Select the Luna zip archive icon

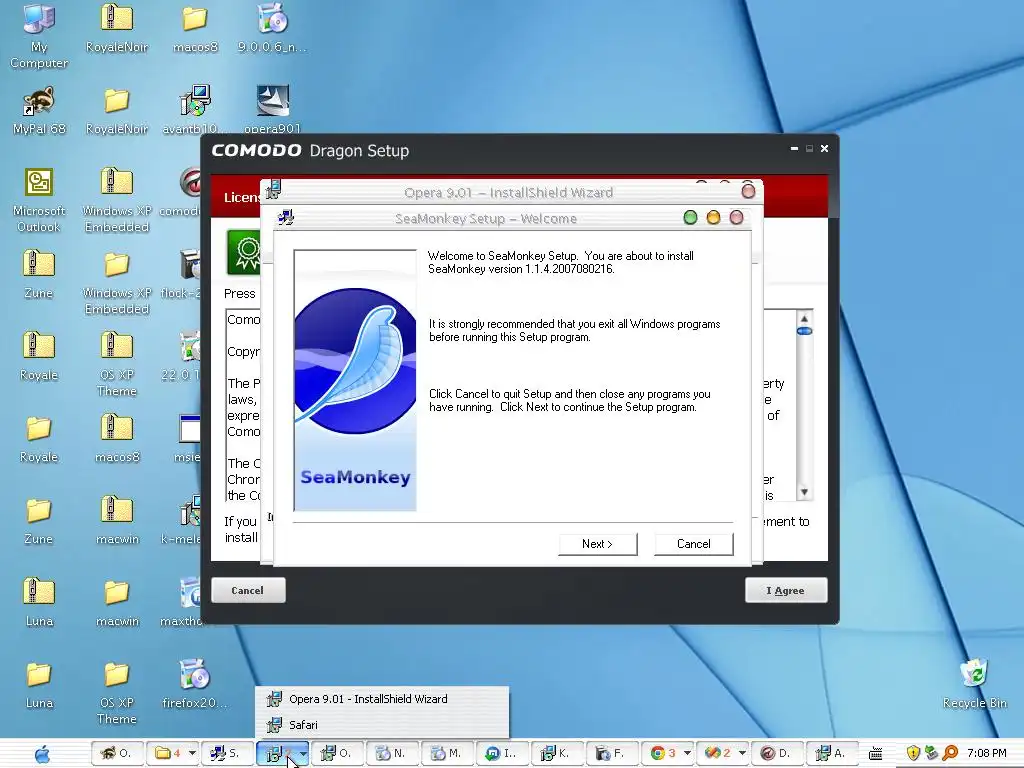pyautogui.click(x=39, y=602)
